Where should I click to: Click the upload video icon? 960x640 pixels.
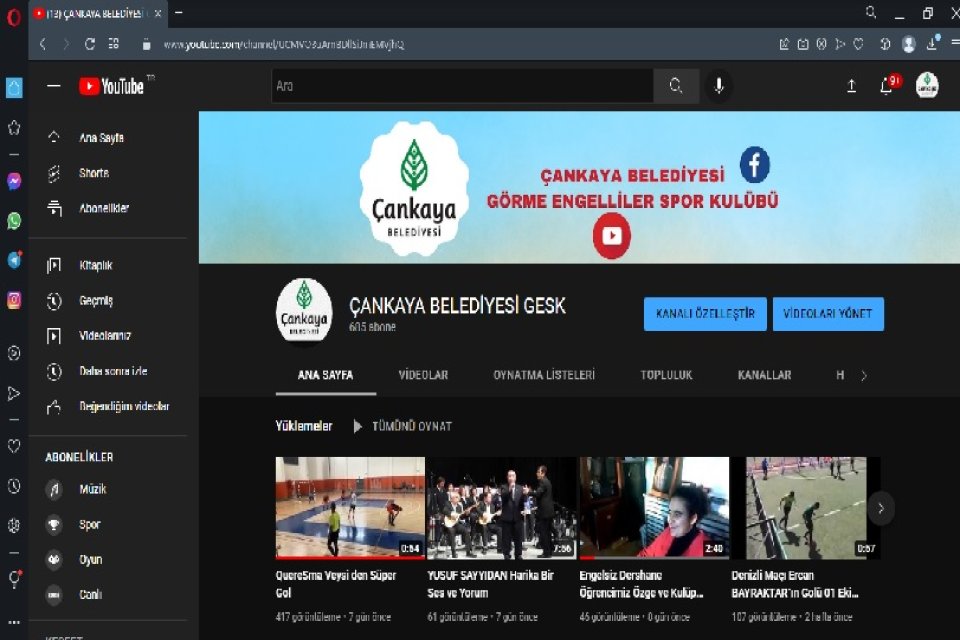click(851, 86)
